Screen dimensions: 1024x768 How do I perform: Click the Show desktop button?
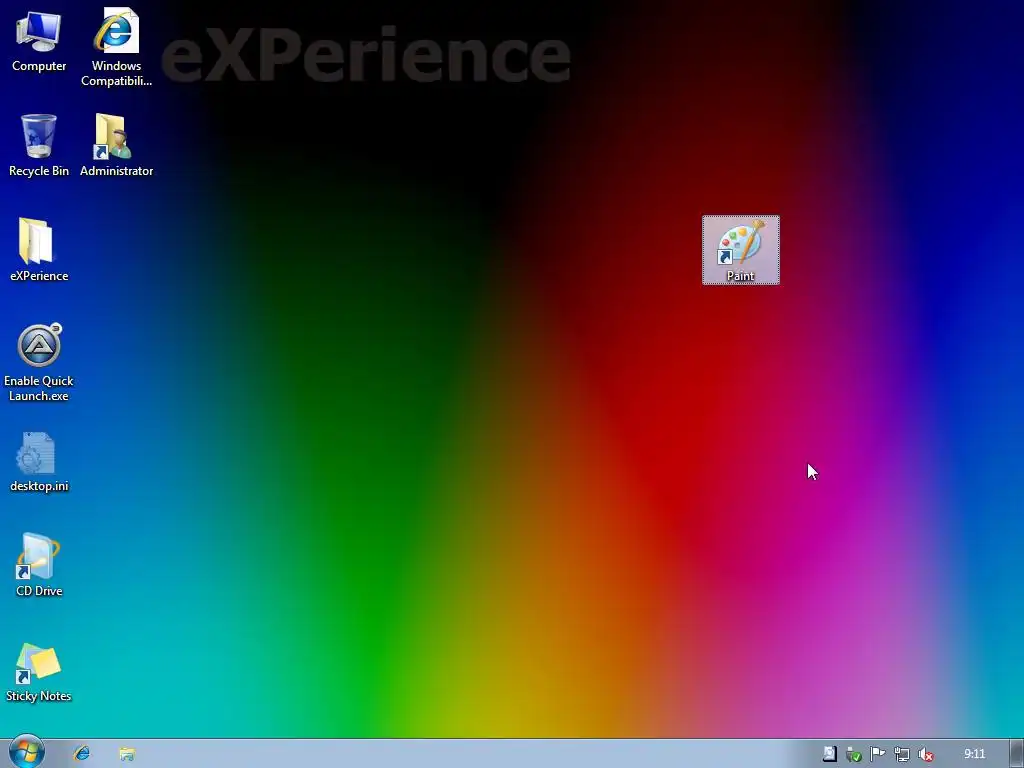(1017, 754)
